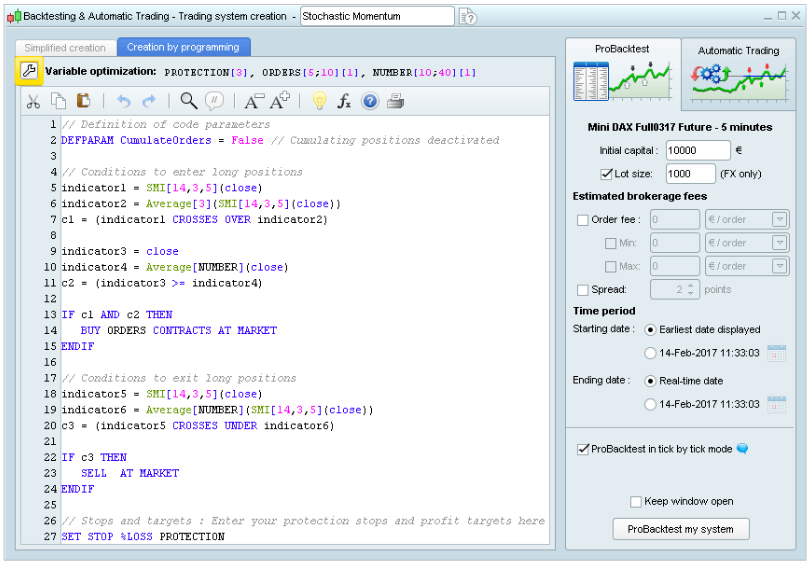Click the cut scissors icon
The width and height of the screenshot is (809, 564).
pyautogui.click(x=33, y=101)
